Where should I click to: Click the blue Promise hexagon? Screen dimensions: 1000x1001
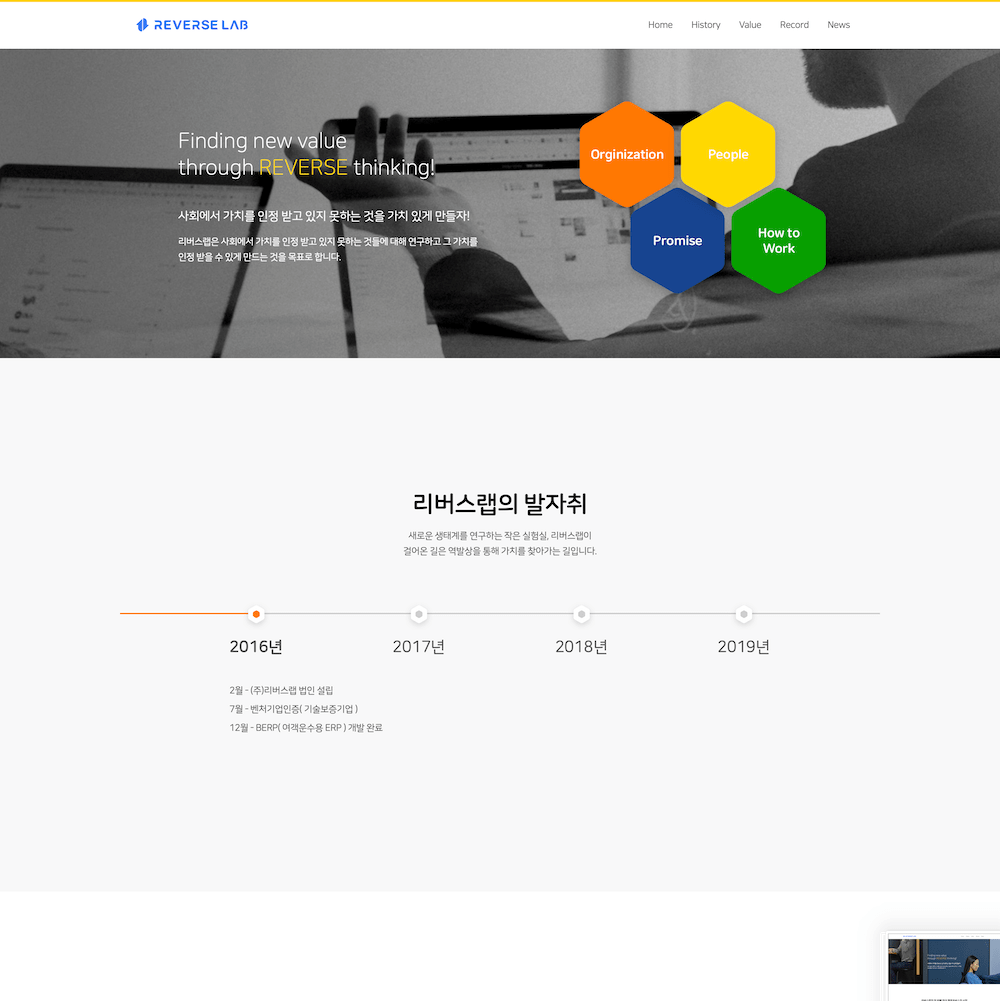(x=678, y=241)
